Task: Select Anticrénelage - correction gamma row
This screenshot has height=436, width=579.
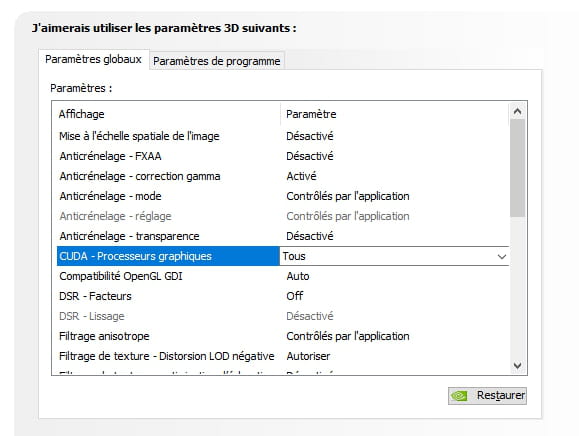Action: click(282, 176)
